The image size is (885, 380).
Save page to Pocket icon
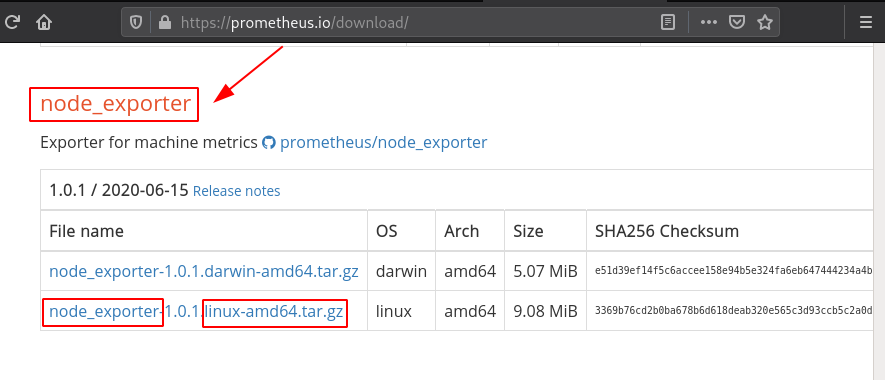(736, 22)
